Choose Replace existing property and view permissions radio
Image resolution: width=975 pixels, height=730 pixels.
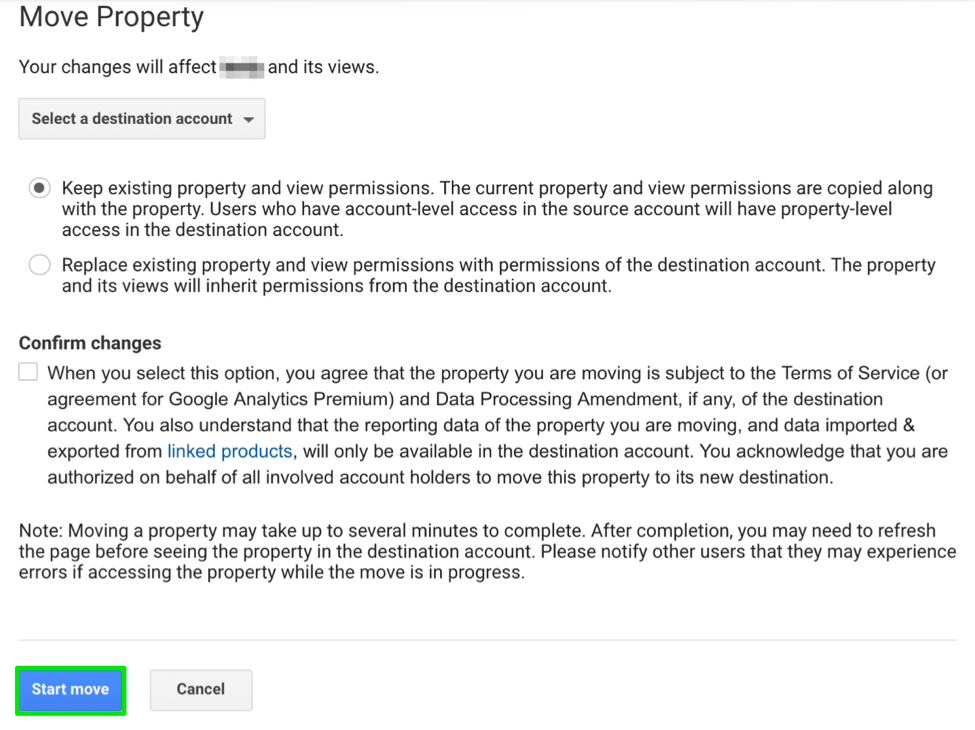40,264
